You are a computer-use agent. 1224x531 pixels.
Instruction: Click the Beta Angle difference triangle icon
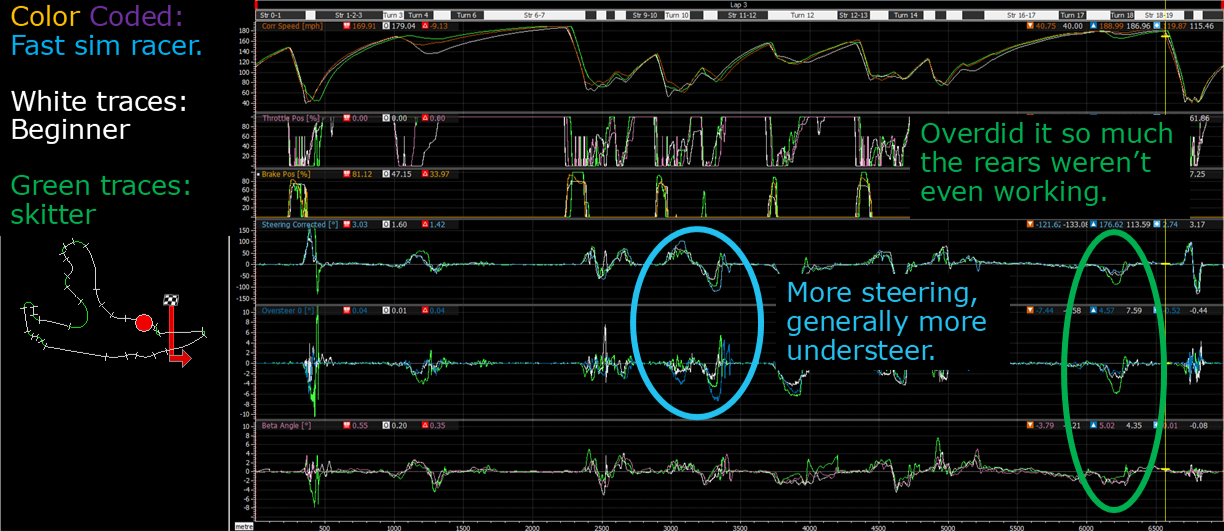pos(425,425)
